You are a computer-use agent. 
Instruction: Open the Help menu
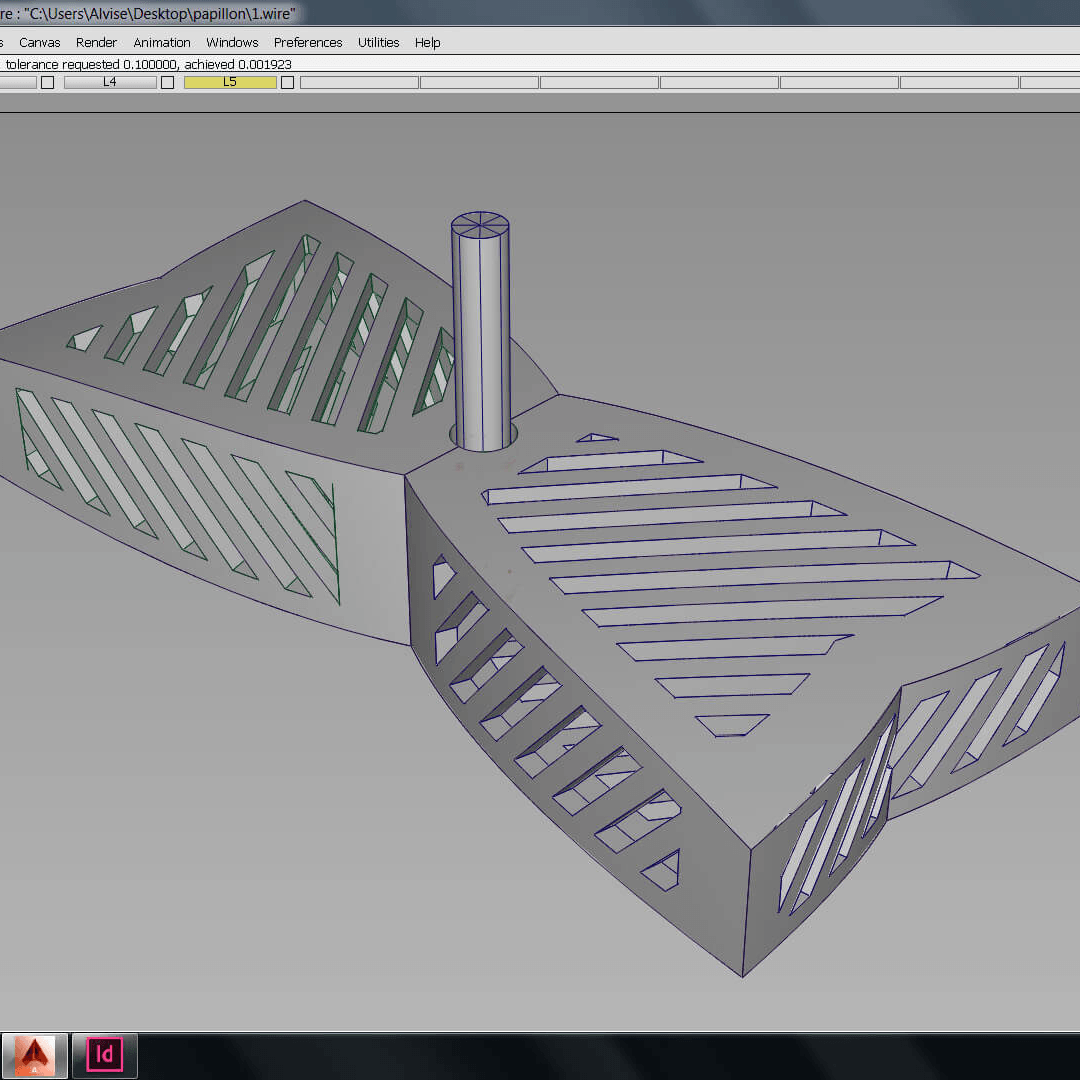pos(427,42)
